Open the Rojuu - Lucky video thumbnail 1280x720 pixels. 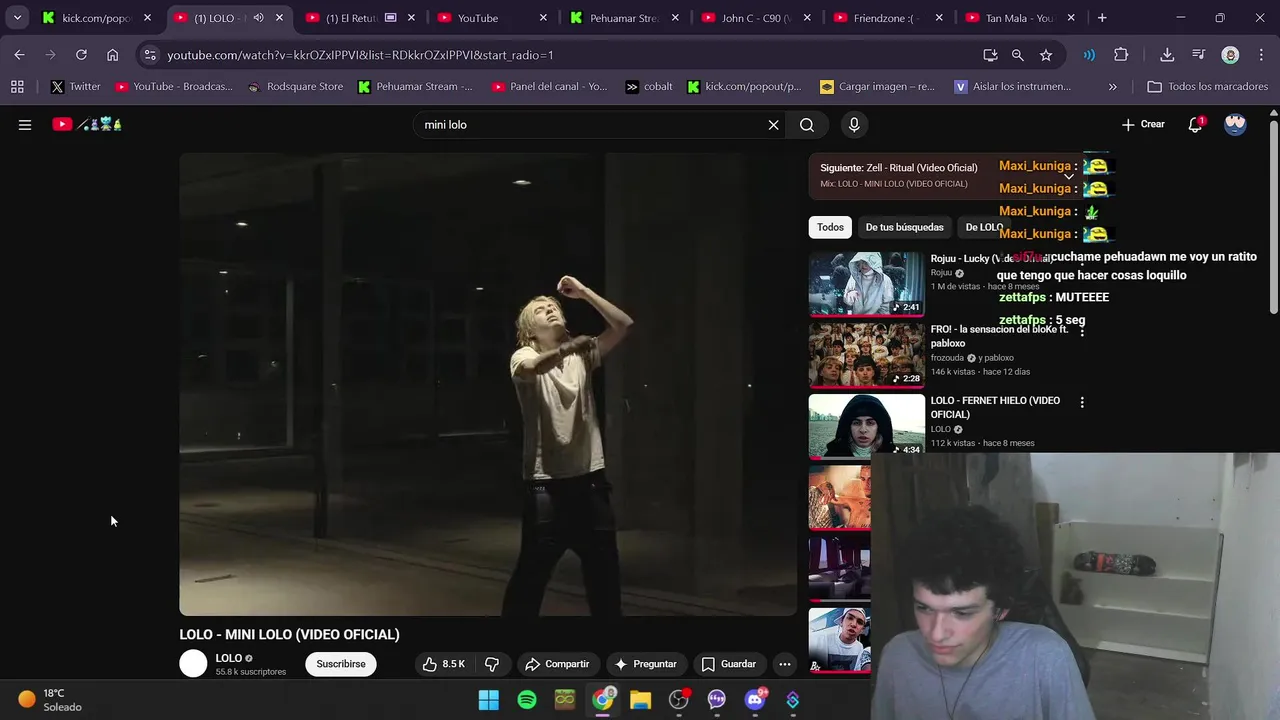coord(866,284)
